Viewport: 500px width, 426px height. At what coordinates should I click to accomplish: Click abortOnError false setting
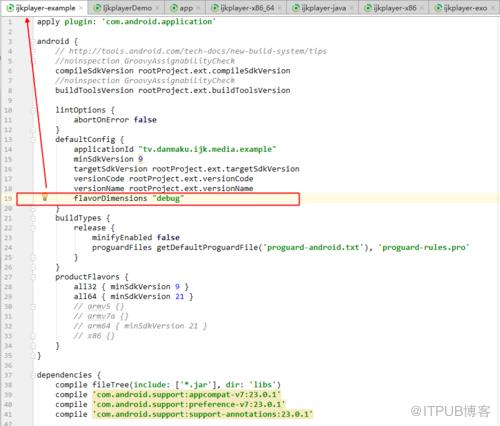click(x=115, y=120)
